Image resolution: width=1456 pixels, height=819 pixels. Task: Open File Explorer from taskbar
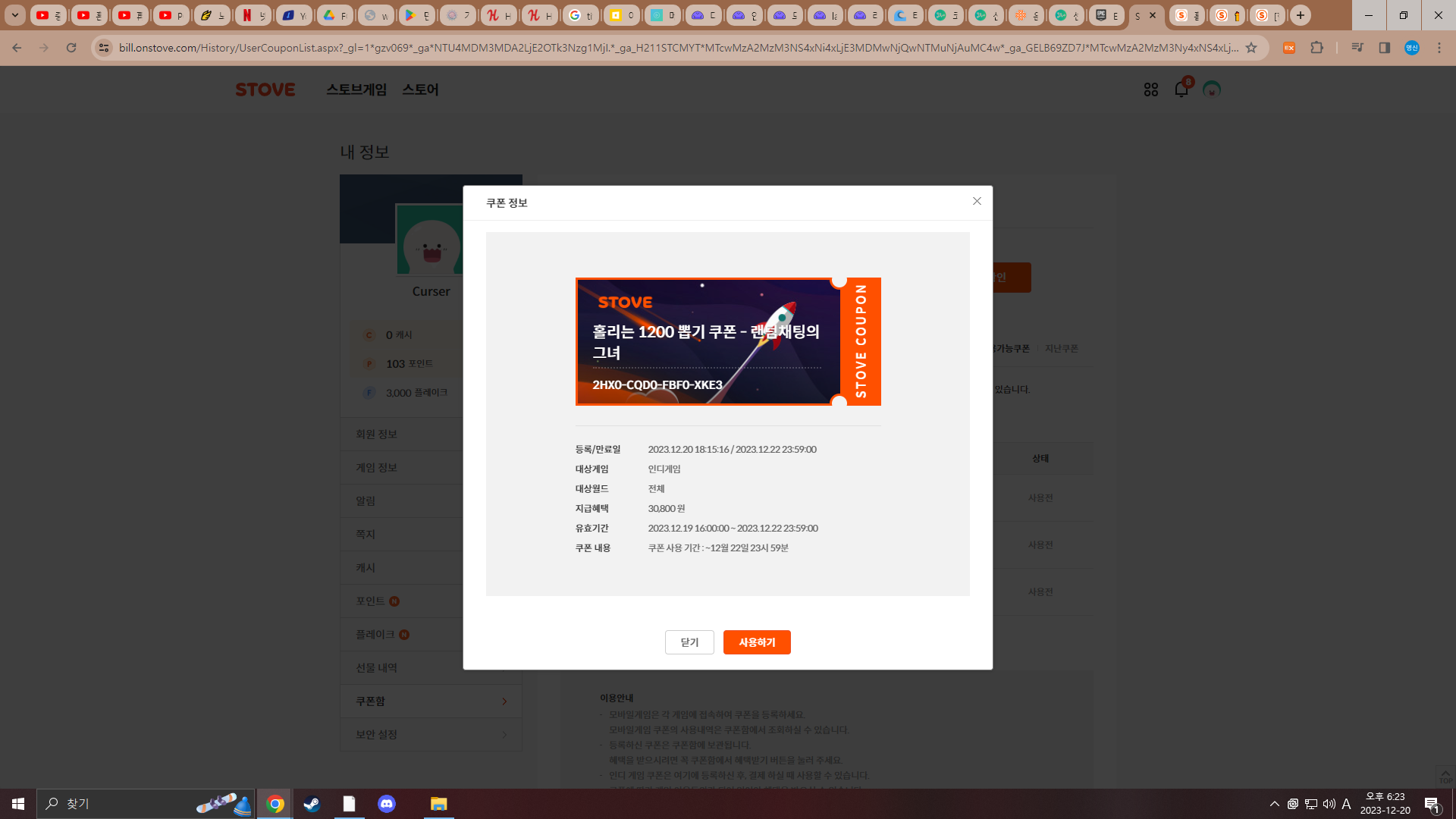point(438,804)
